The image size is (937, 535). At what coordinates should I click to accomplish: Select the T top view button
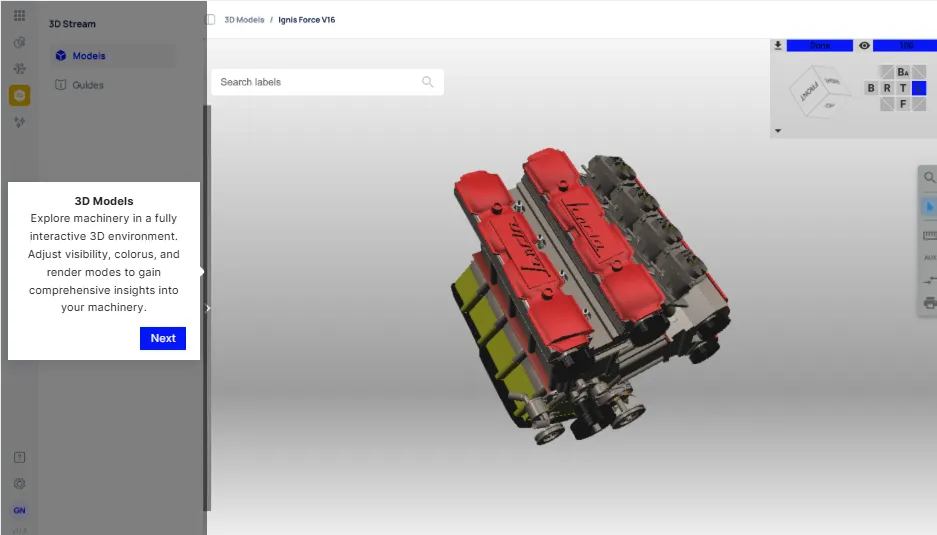click(x=903, y=88)
